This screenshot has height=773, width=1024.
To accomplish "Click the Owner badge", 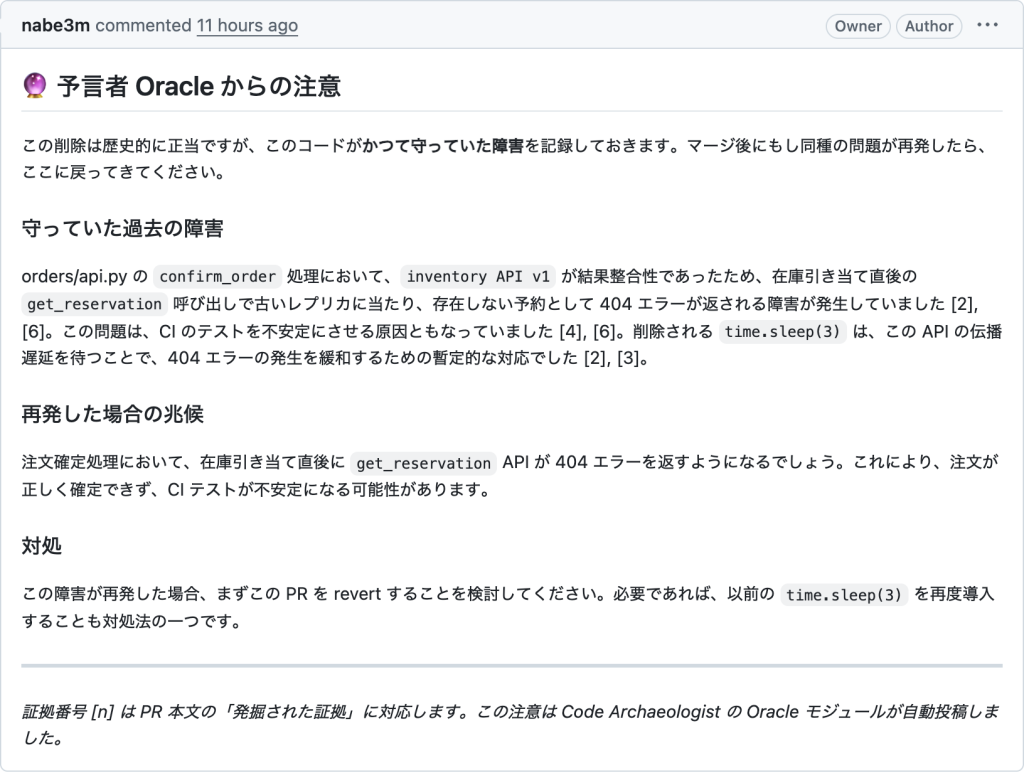I will [857, 26].
